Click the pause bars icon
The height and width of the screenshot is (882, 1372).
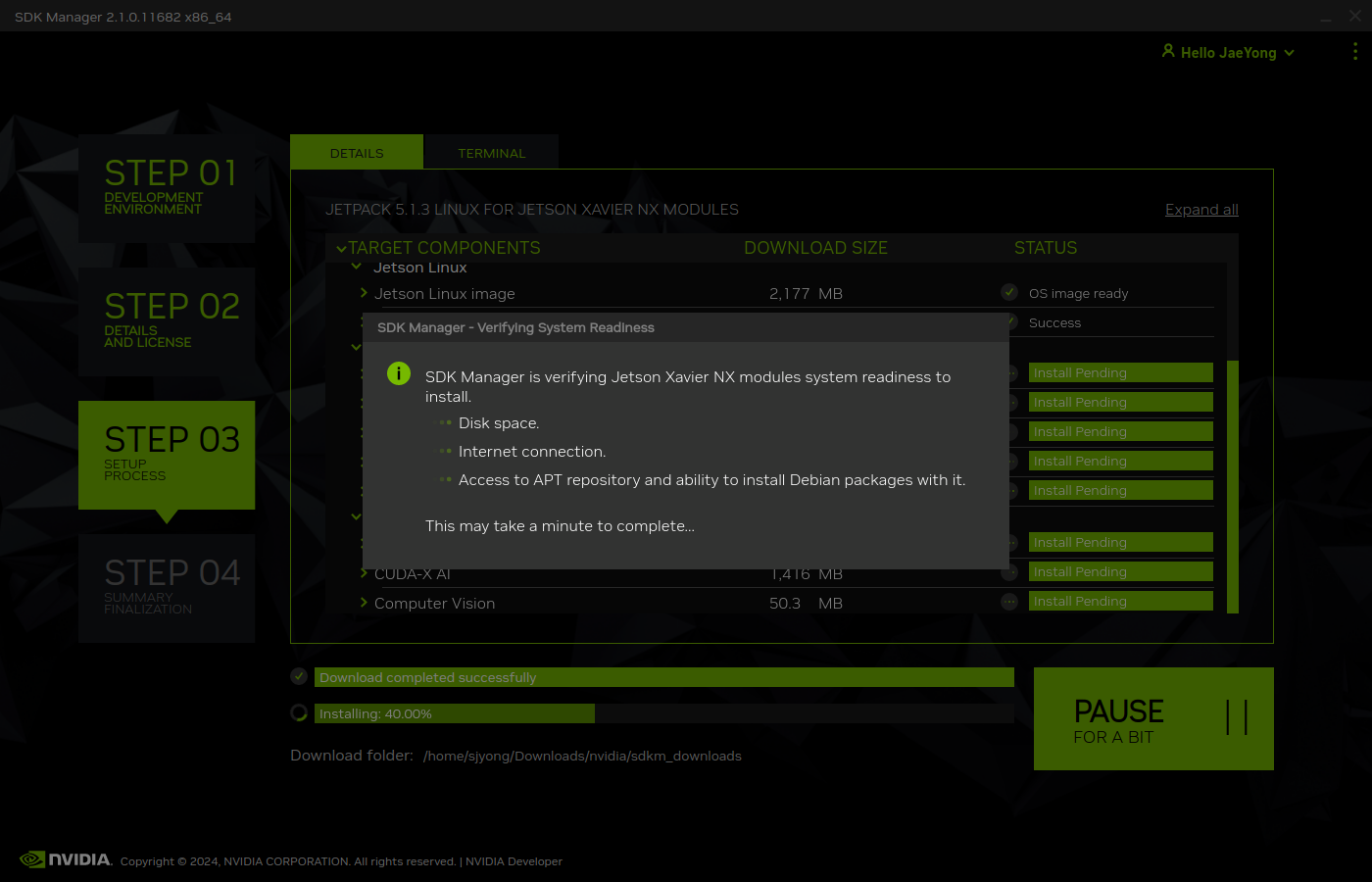(1237, 717)
